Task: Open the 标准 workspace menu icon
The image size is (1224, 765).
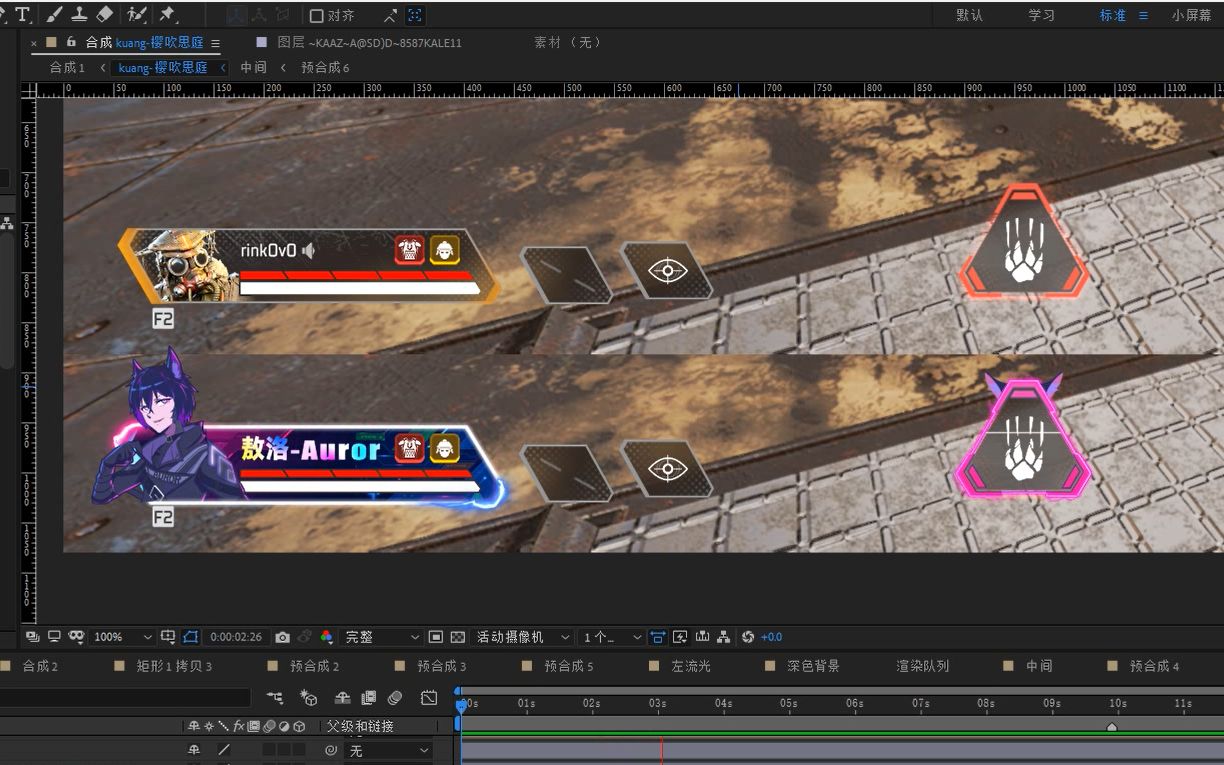Action: point(1144,16)
